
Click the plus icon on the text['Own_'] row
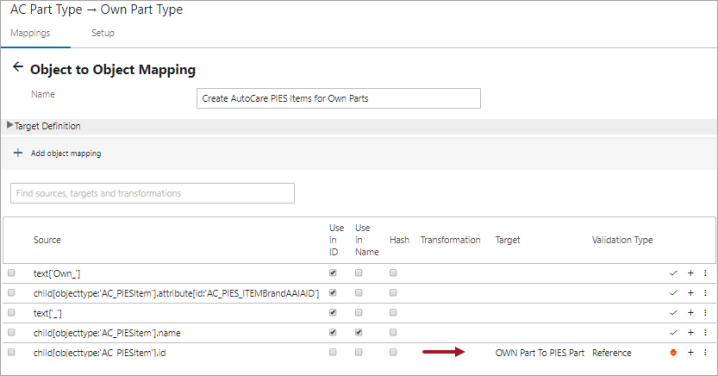coord(691,273)
